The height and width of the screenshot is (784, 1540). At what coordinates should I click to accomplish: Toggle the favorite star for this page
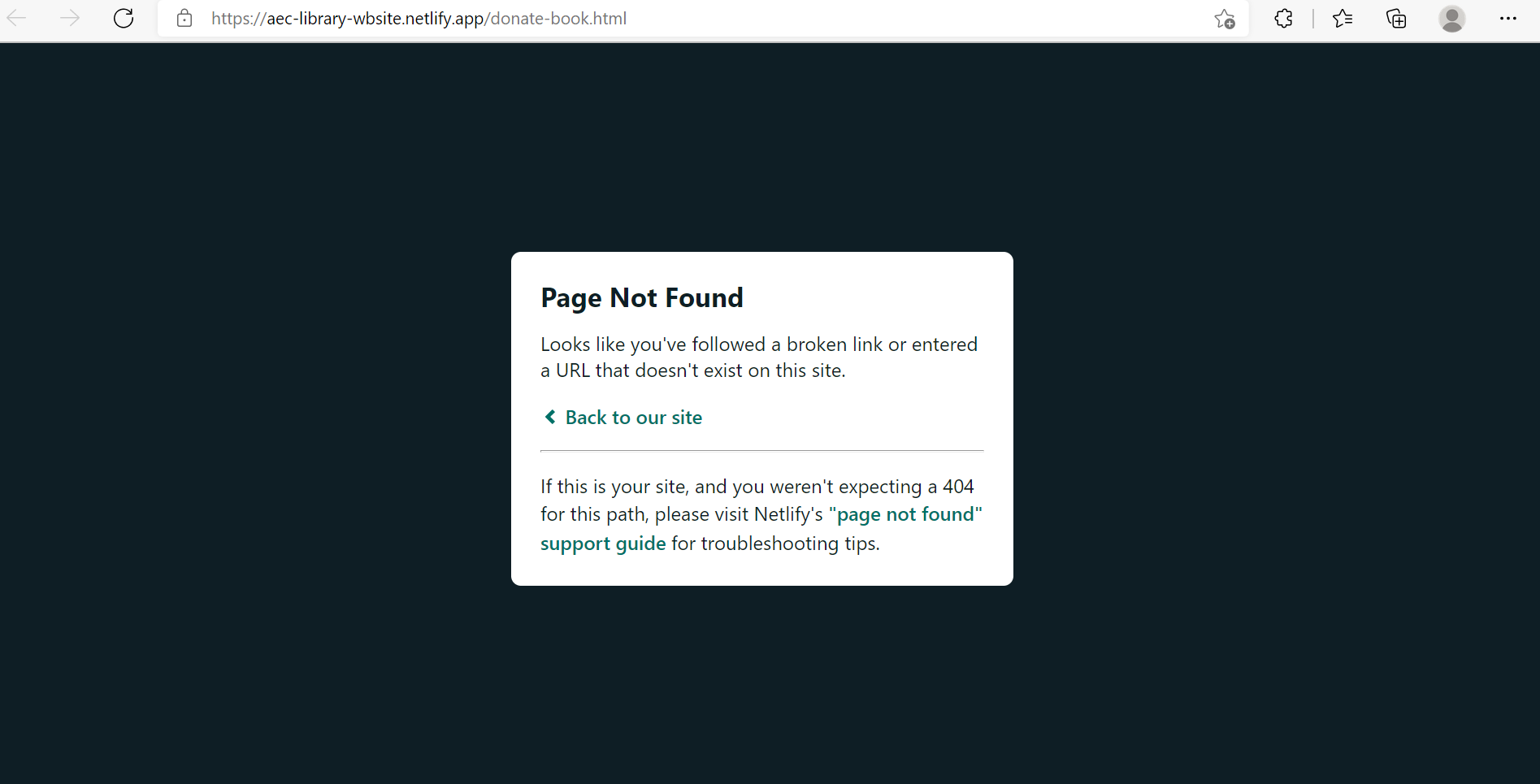coord(1224,19)
